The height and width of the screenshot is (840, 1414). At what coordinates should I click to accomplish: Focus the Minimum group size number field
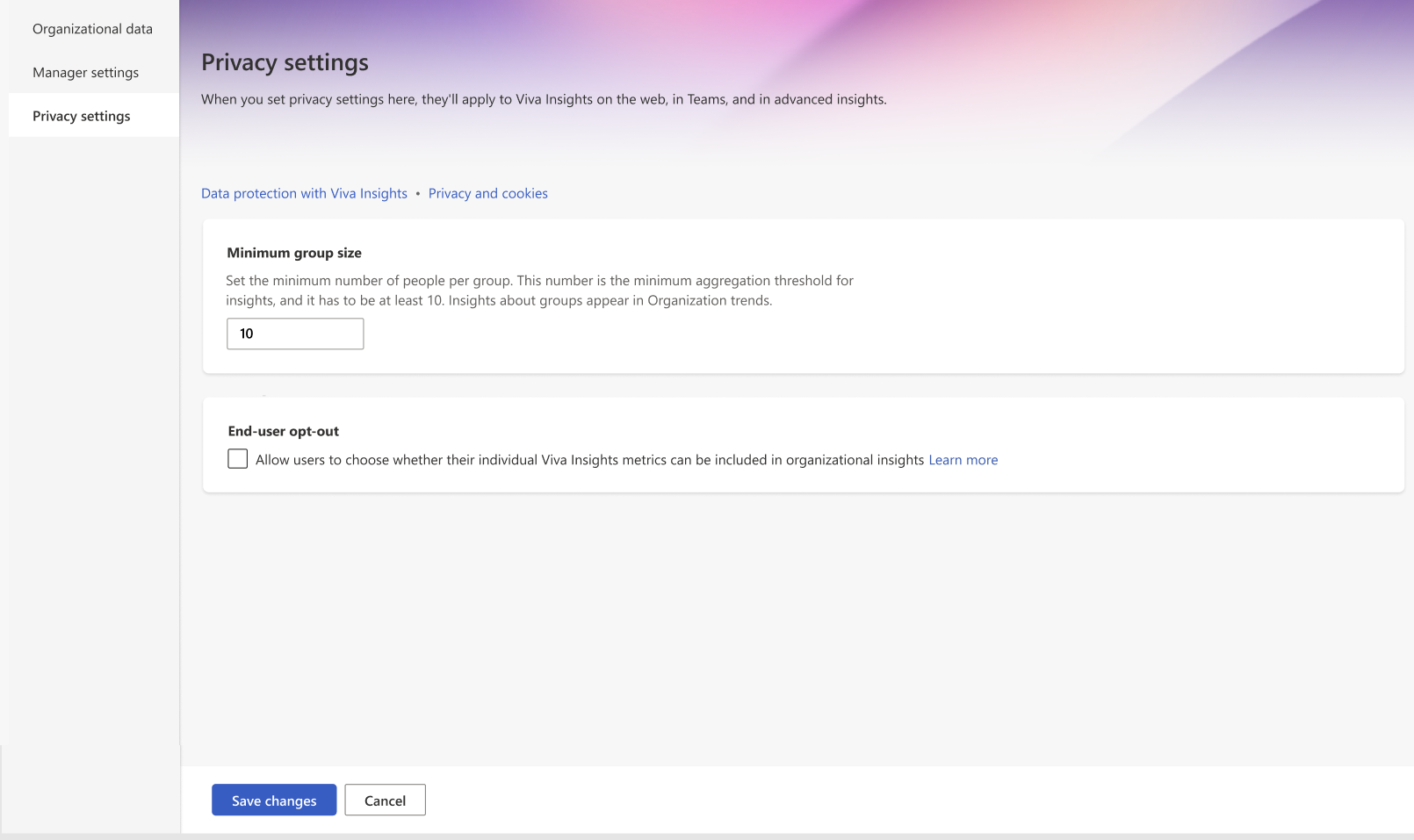pyautogui.click(x=295, y=334)
